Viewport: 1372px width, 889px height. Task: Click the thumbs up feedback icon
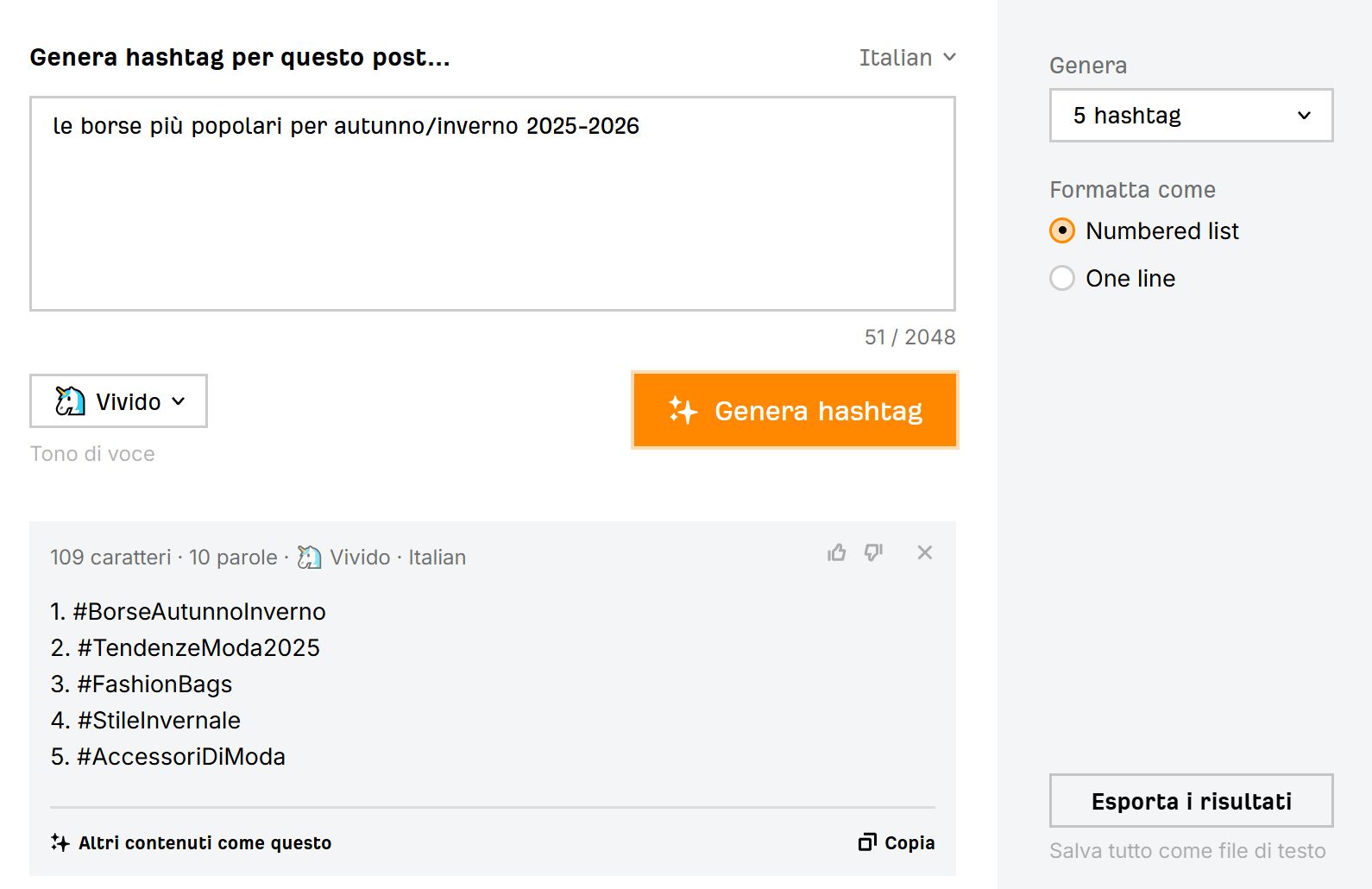(836, 553)
